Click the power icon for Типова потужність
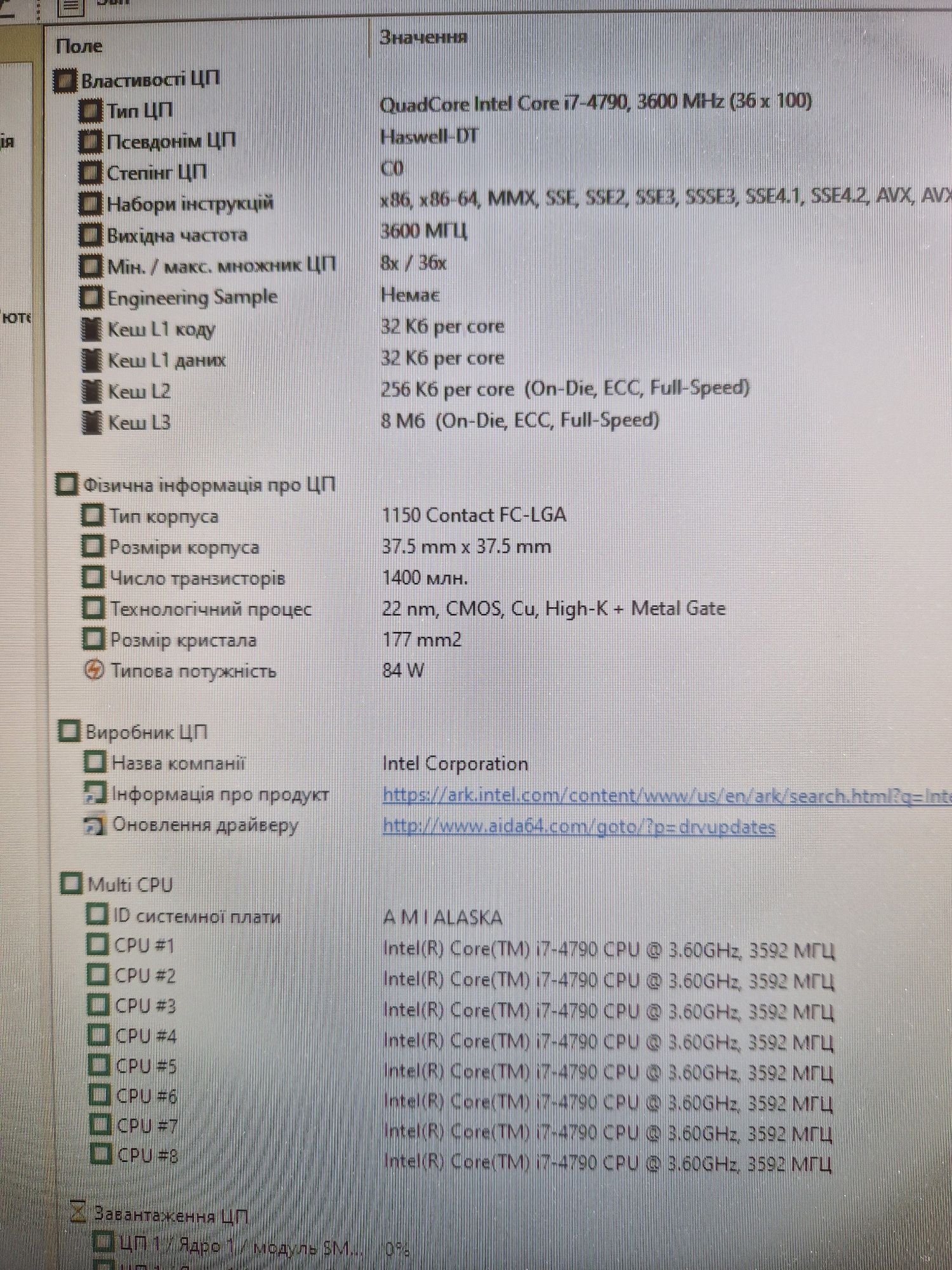Viewport: 952px width, 1270px height. coord(94,671)
